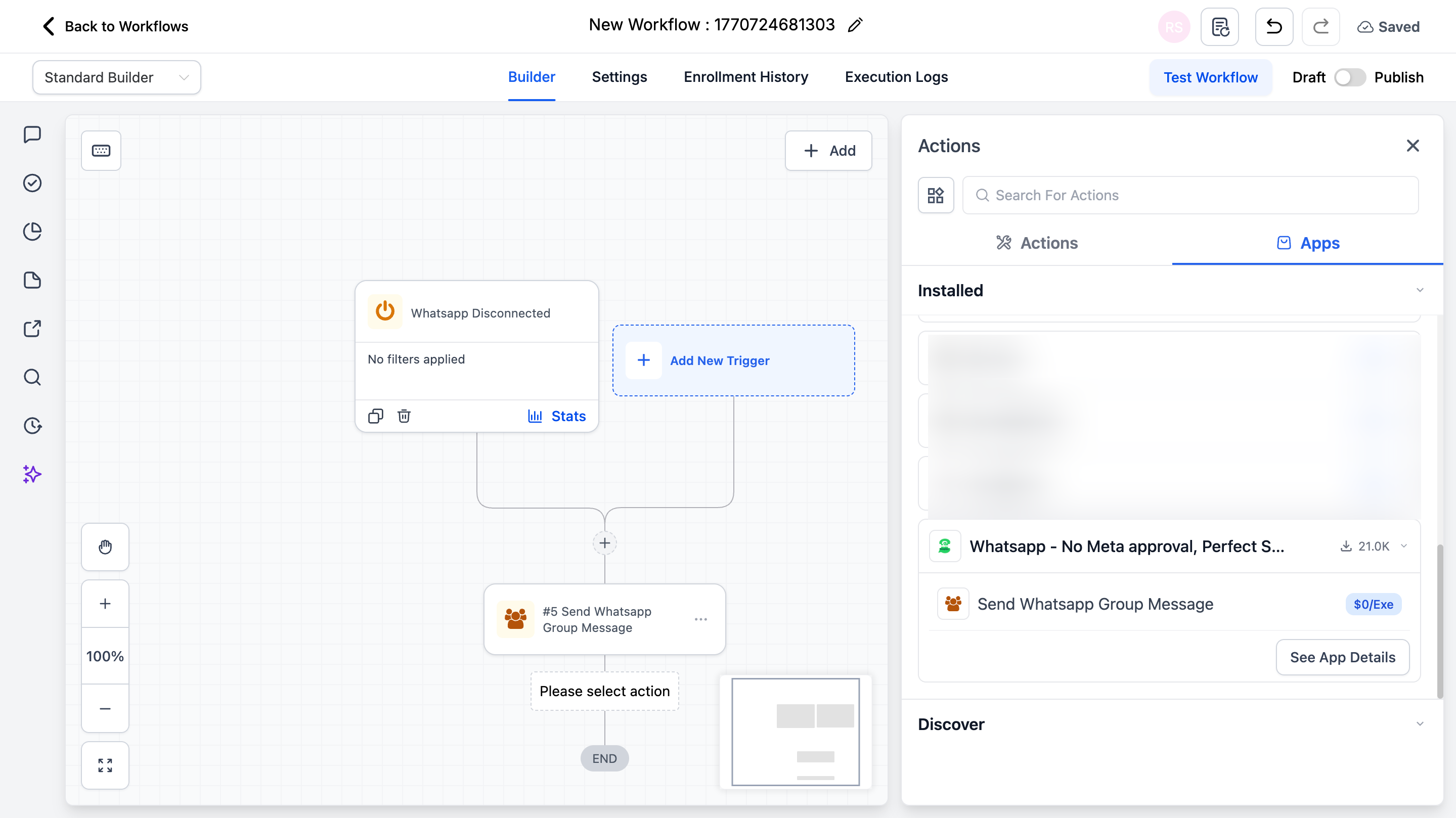The height and width of the screenshot is (818, 1456).
Task: Toggle the workflow from Draft to Publish
Action: click(1350, 77)
